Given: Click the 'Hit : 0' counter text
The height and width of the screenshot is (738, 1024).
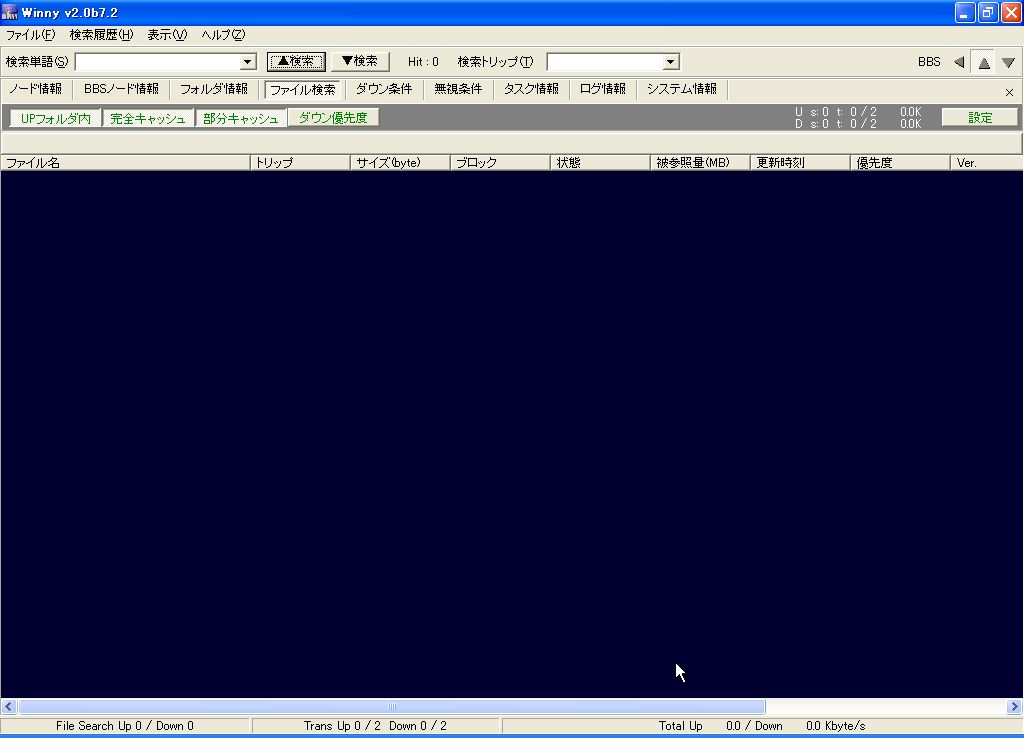Looking at the screenshot, I should [x=423, y=62].
